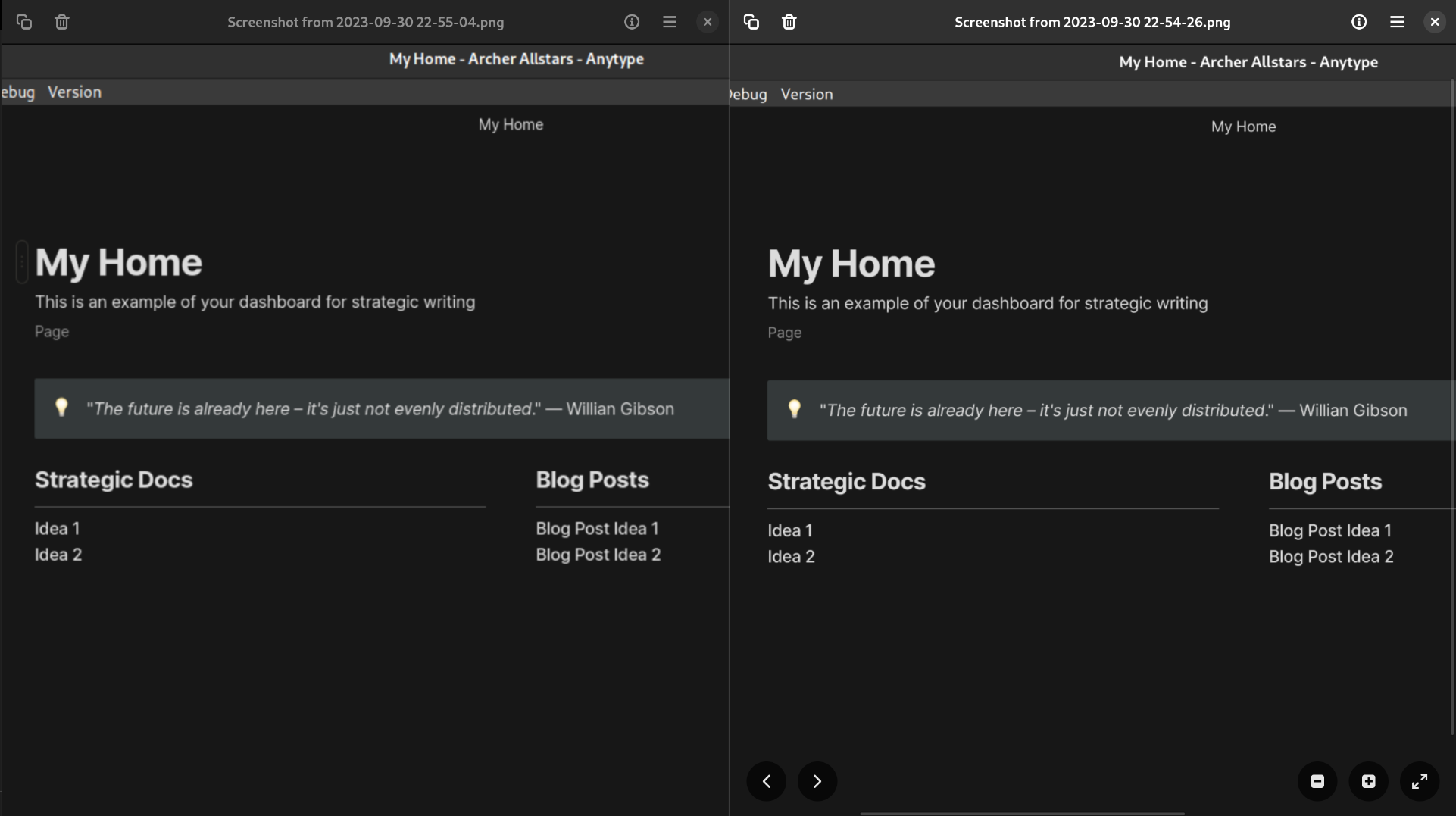Open the Debug menu in the screenshot
1456x816 pixels.
(747, 94)
